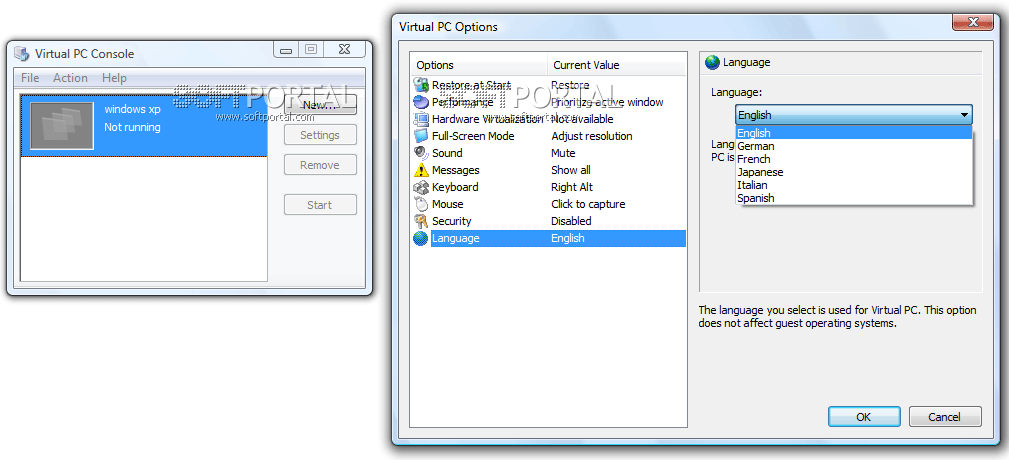
Task: Click the Performance option icon
Action: pos(421,102)
